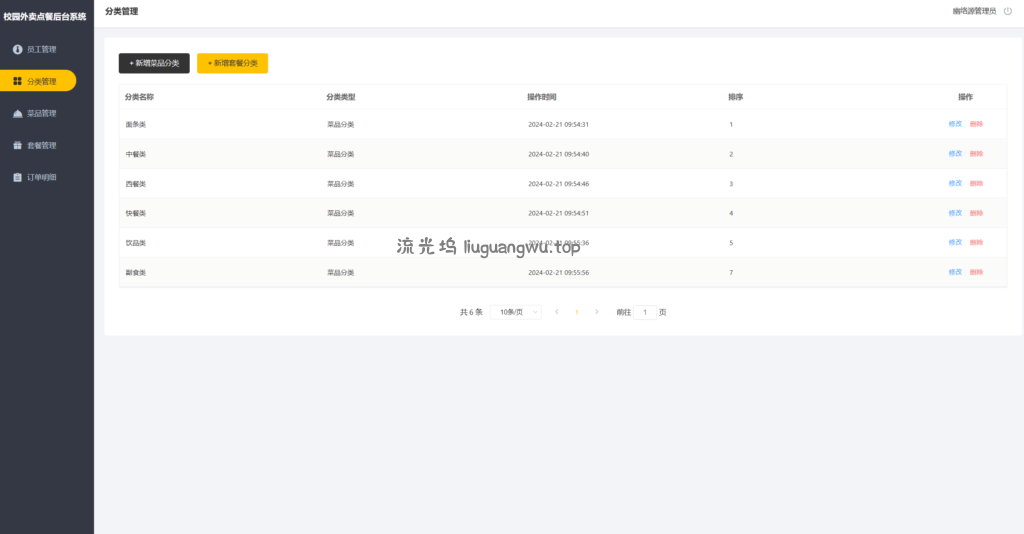Click the 前往 page number input field
The width and height of the screenshot is (1024, 534).
645,312
